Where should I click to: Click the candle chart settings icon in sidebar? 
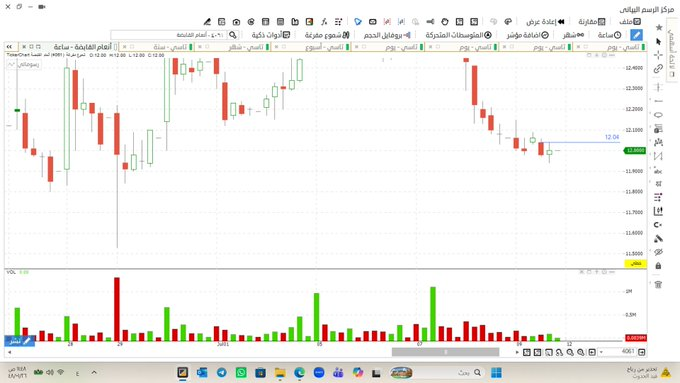pyautogui.click(x=658, y=211)
